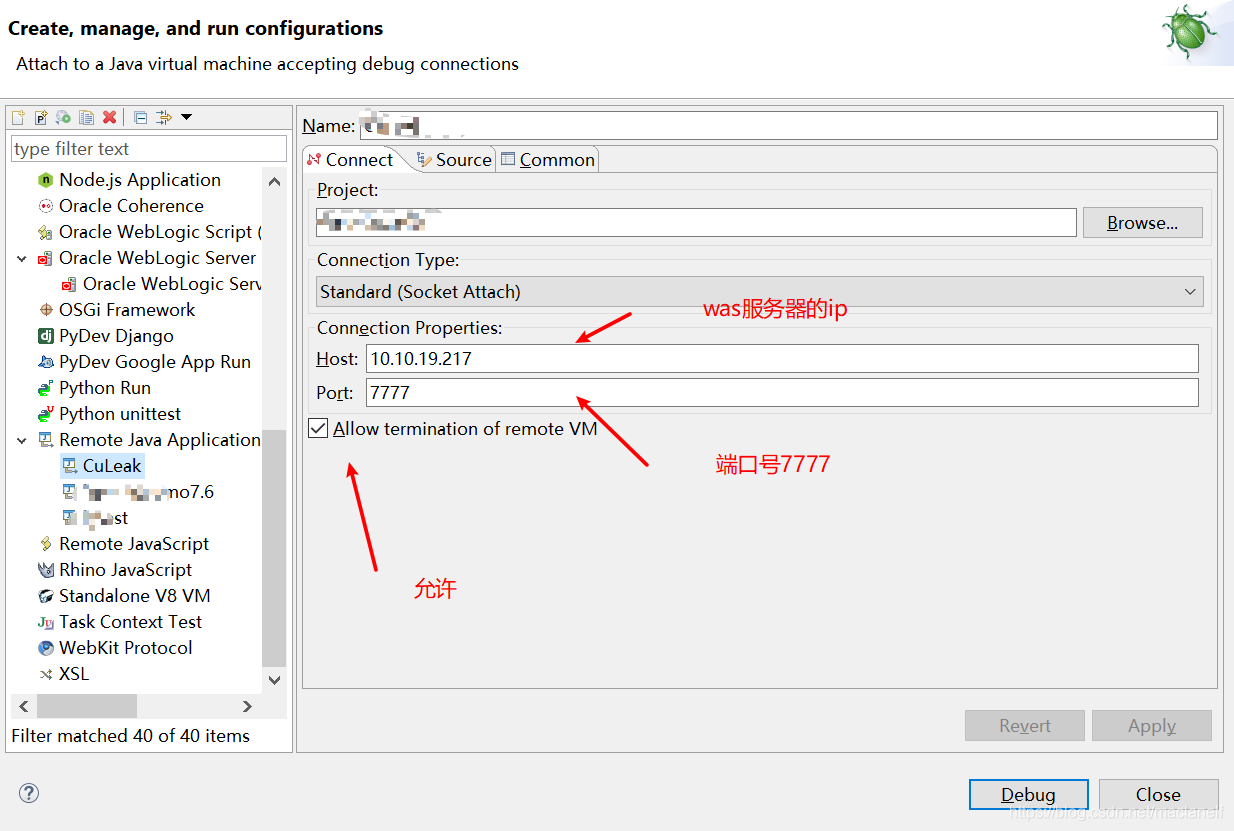The width and height of the screenshot is (1234, 831).
Task: Select the Oracle WebLogic Serv child item
Action: point(161,284)
